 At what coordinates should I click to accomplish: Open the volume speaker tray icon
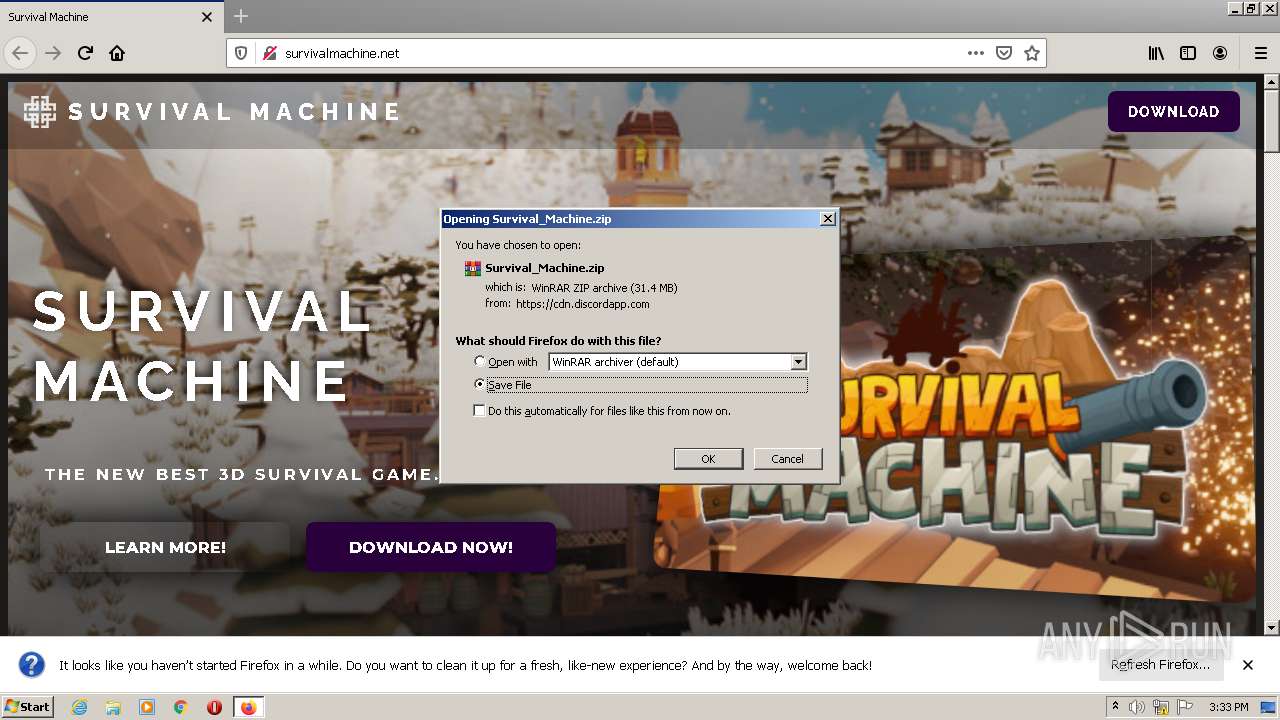click(x=1137, y=707)
